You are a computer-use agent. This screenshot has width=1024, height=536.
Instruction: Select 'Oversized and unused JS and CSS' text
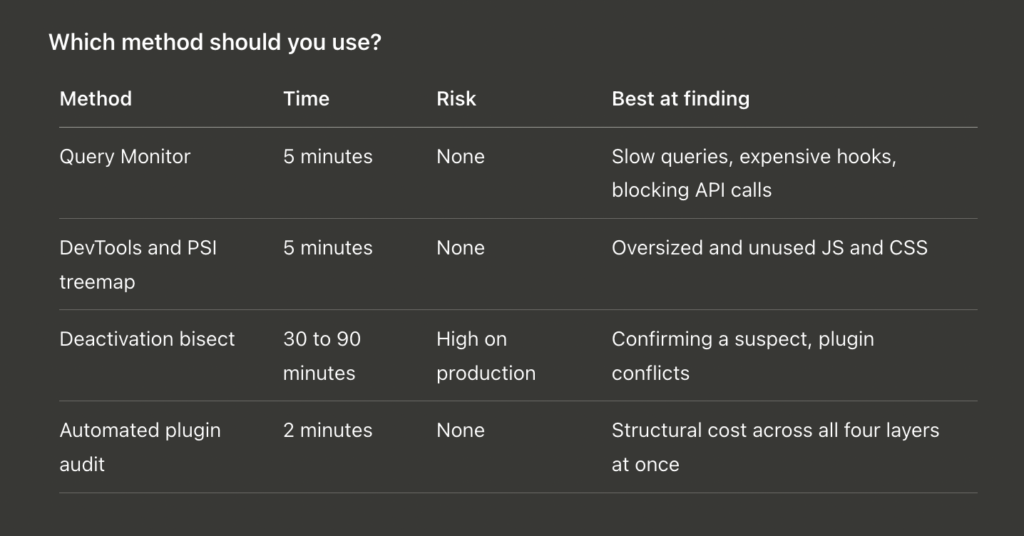click(x=769, y=248)
